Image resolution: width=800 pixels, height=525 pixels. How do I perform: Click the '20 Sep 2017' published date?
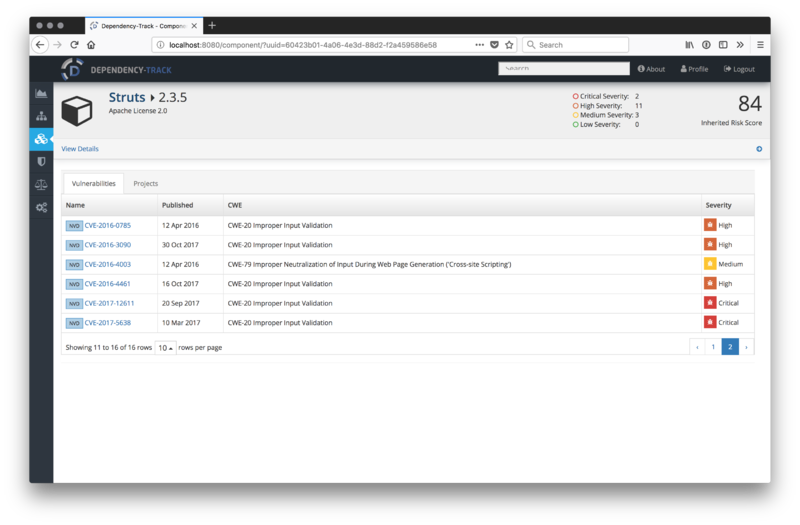[181, 303]
